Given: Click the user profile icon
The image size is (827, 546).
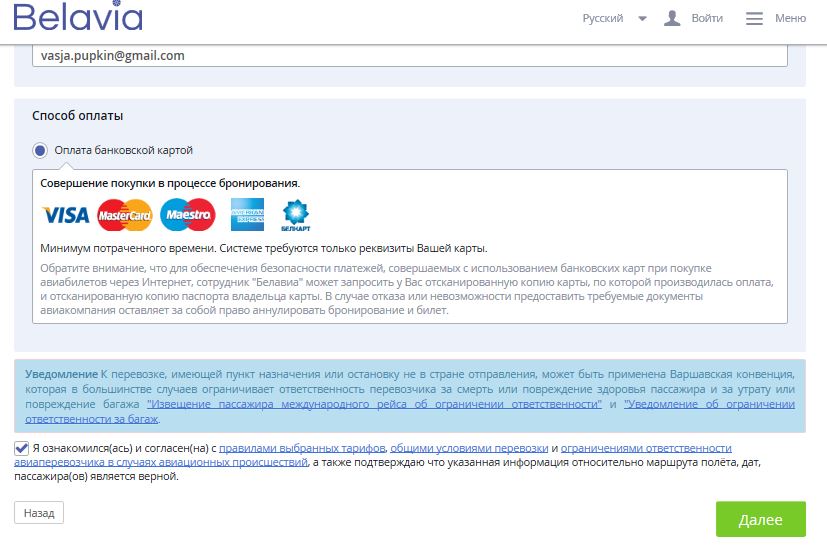Looking at the screenshot, I should (x=673, y=18).
